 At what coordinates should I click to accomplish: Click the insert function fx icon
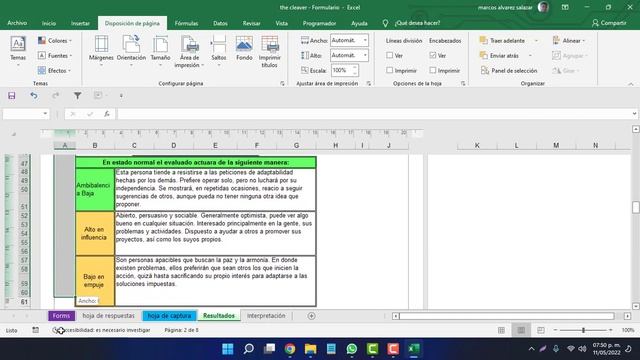tap(107, 114)
